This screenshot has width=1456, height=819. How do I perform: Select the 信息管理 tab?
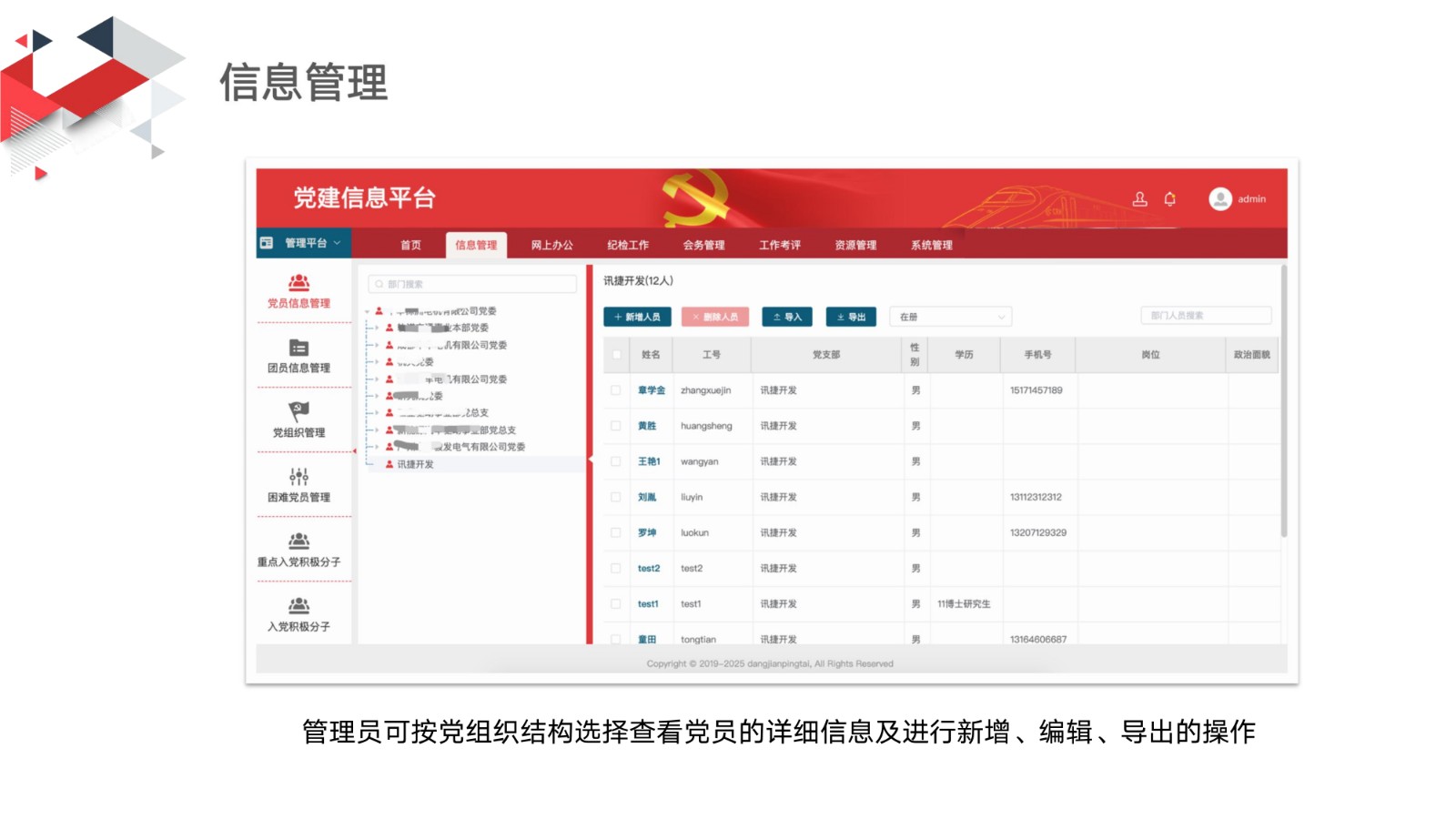(476, 245)
